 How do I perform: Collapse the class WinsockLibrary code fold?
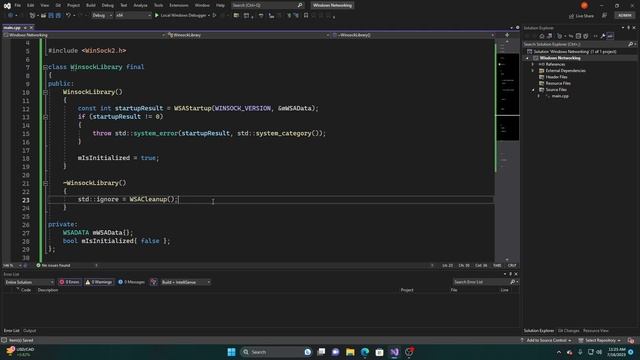(x=45, y=67)
